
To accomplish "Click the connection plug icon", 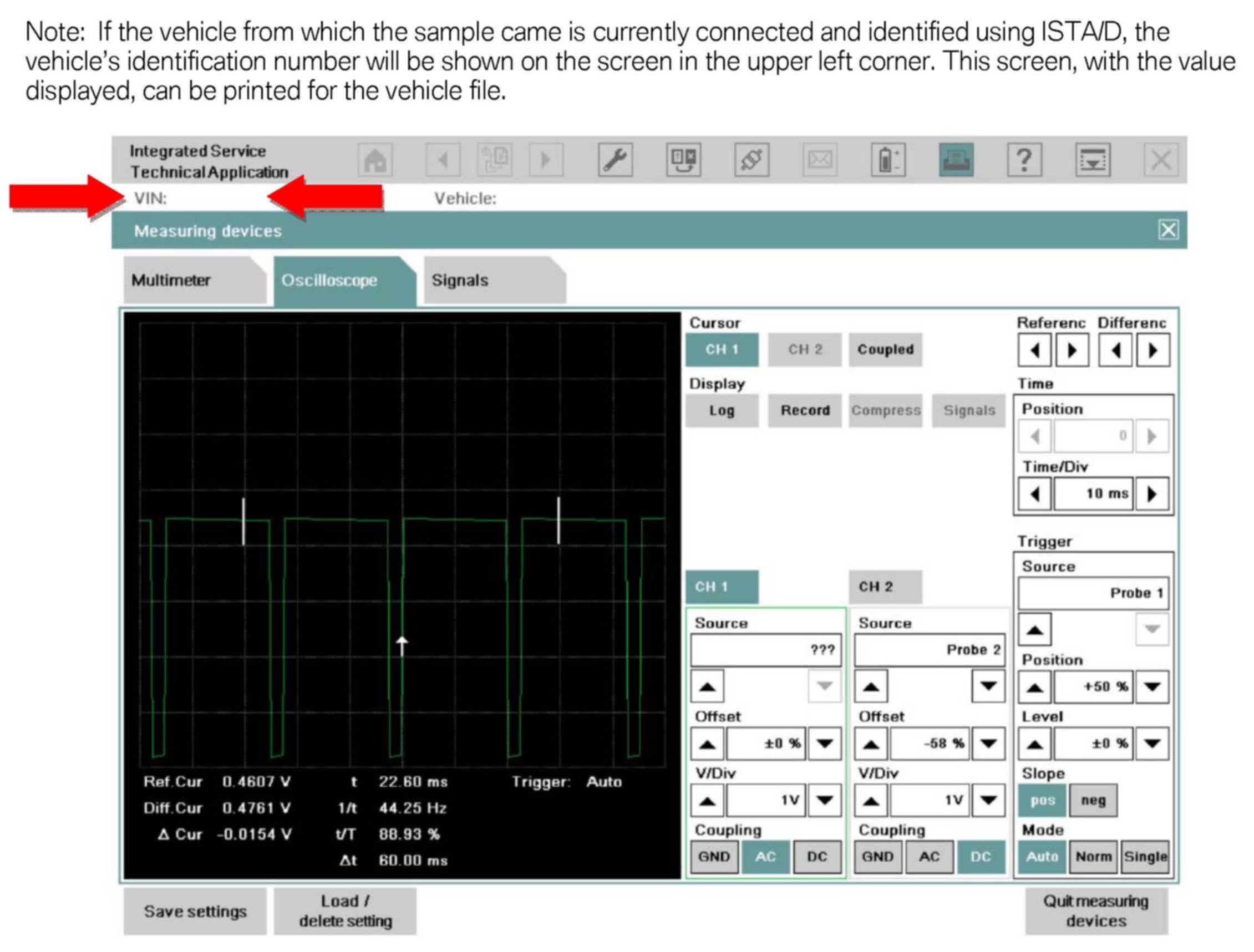I will [x=751, y=160].
